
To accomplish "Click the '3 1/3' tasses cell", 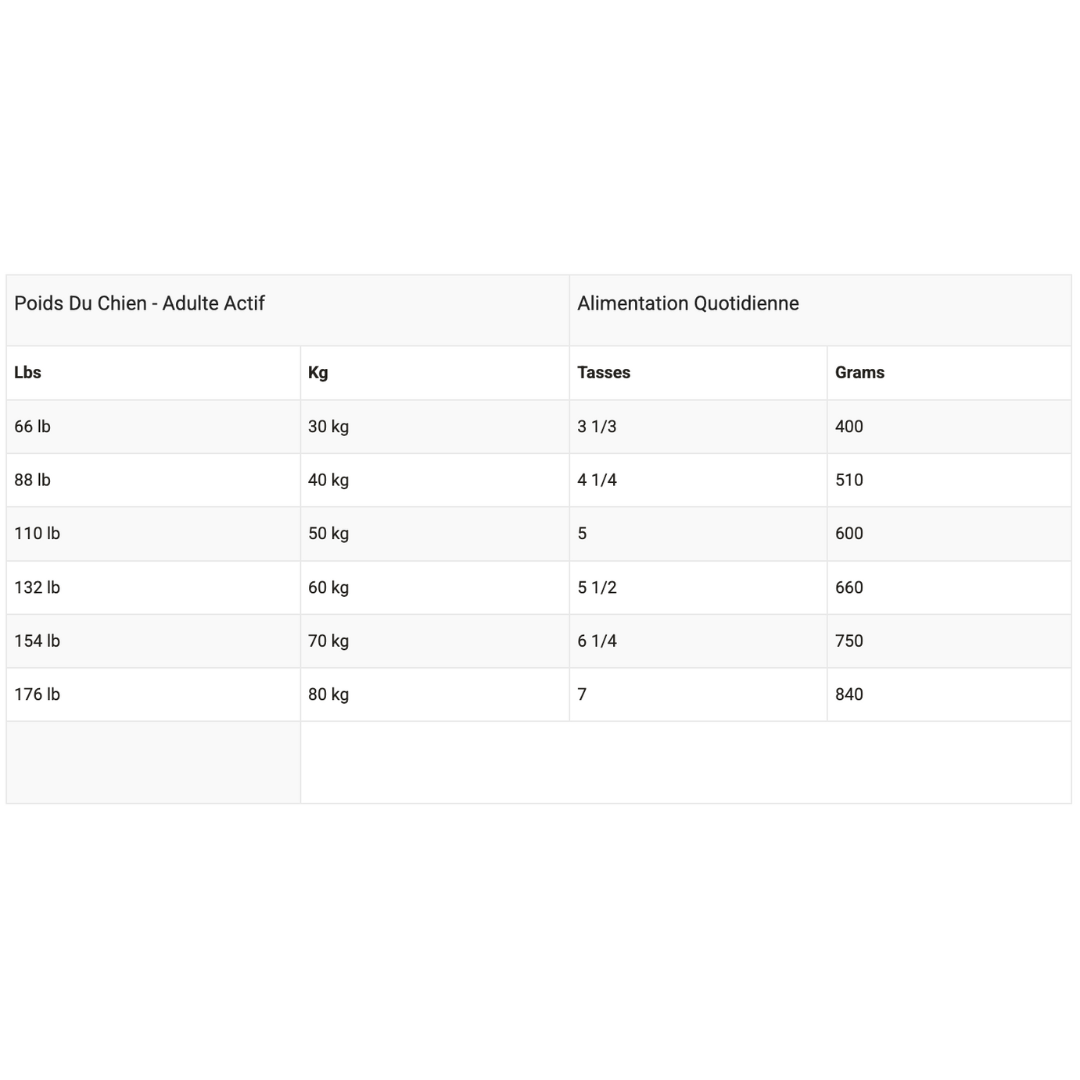I will pos(698,427).
